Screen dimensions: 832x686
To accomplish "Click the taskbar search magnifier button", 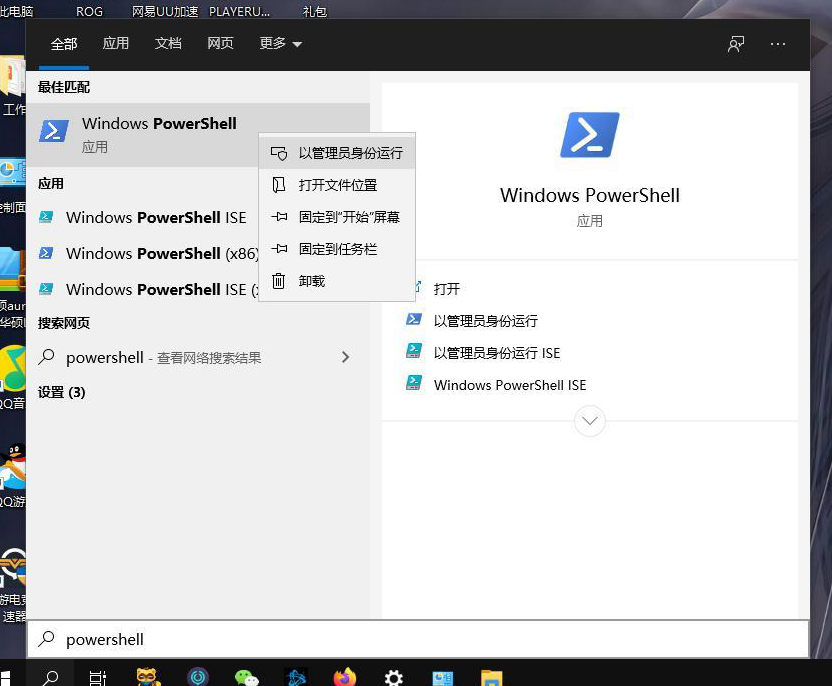I will tap(50, 676).
